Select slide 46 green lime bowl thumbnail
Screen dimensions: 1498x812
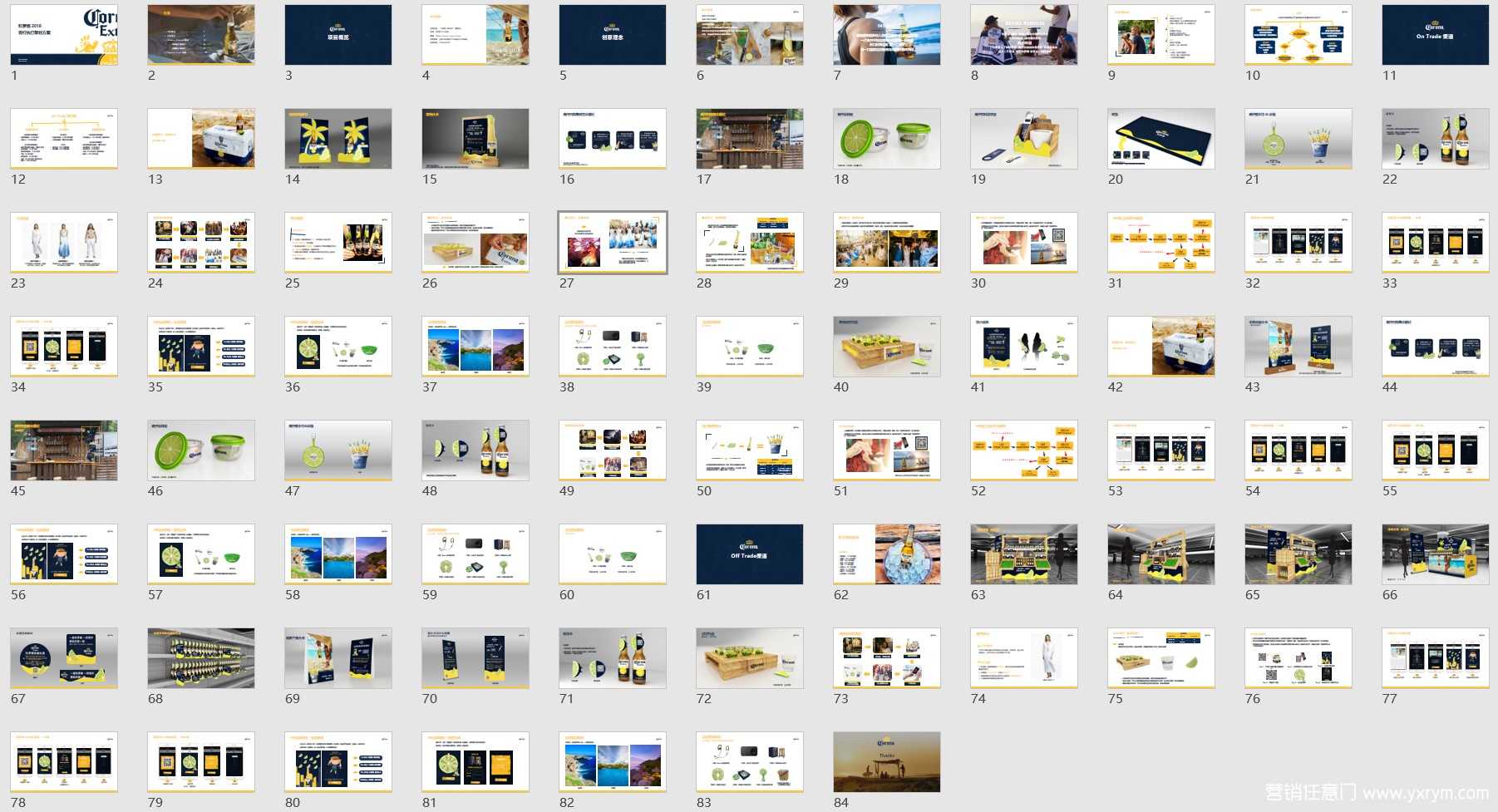coord(201,450)
